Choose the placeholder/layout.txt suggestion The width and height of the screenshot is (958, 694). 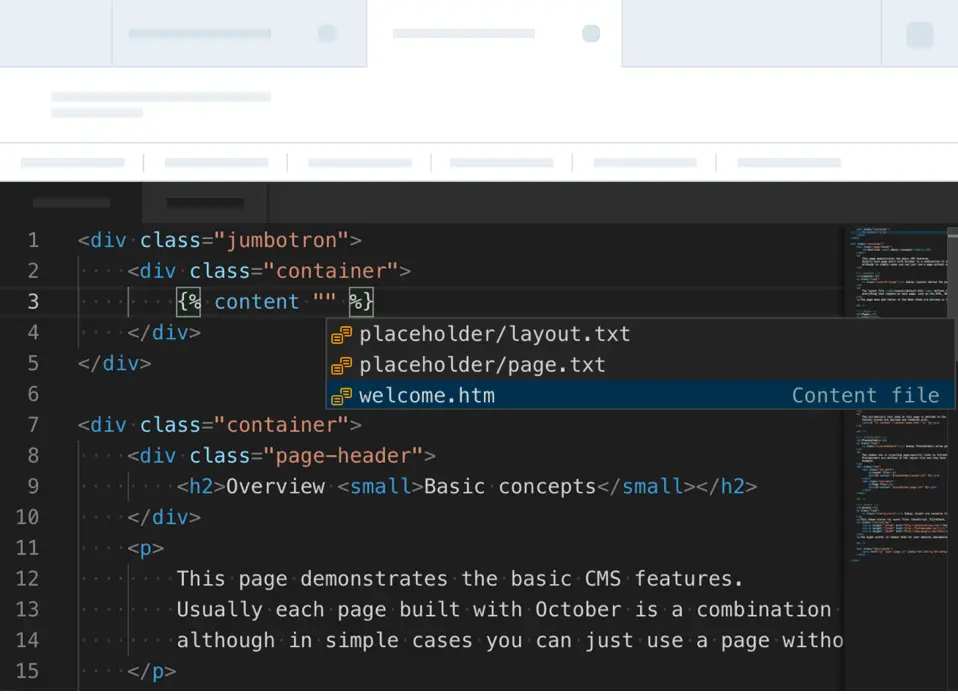pyautogui.click(x=494, y=334)
